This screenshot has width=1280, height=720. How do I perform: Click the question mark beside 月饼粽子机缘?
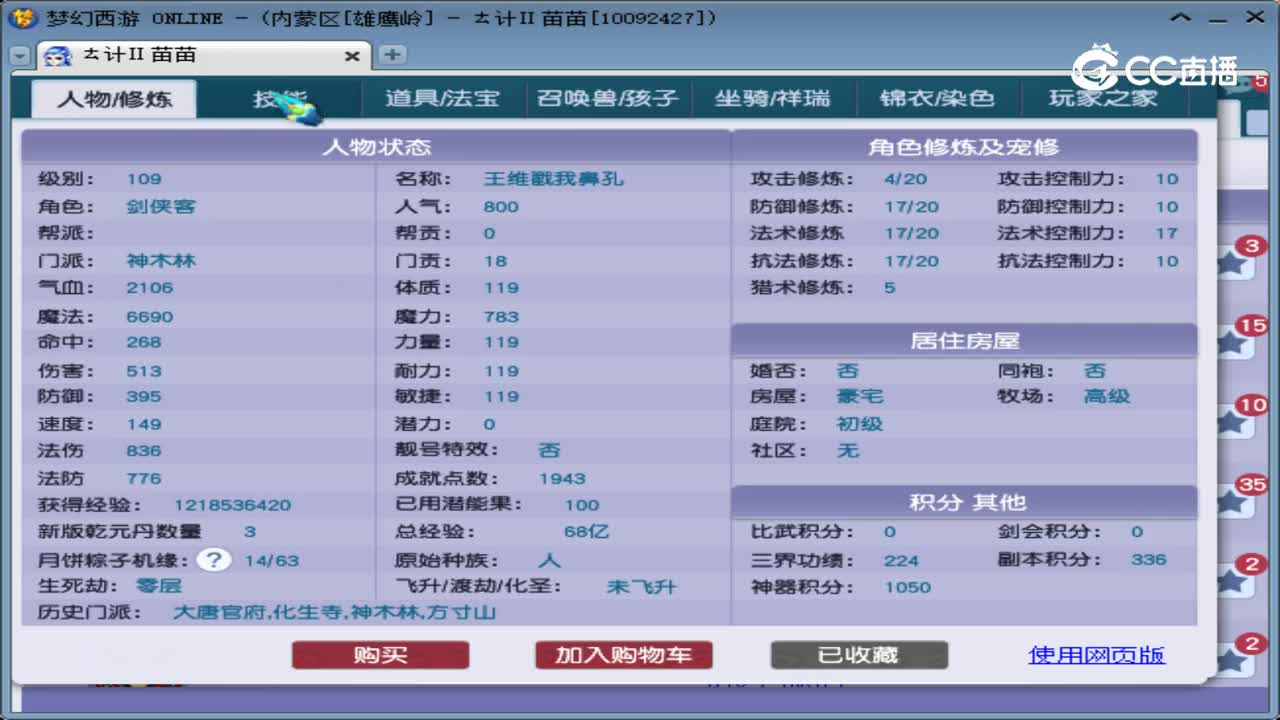click(x=213, y=560)
